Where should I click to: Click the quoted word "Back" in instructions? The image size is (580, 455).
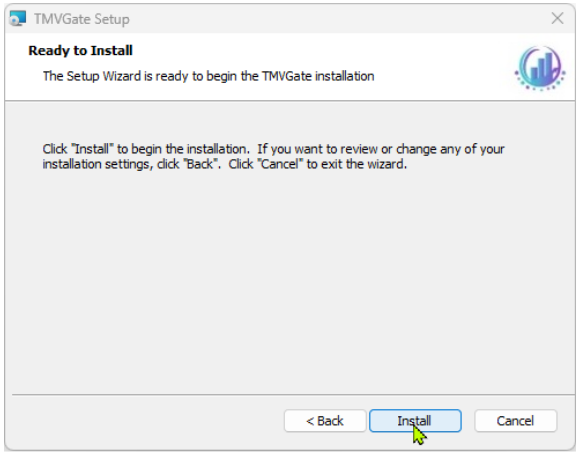click(200, 164)
